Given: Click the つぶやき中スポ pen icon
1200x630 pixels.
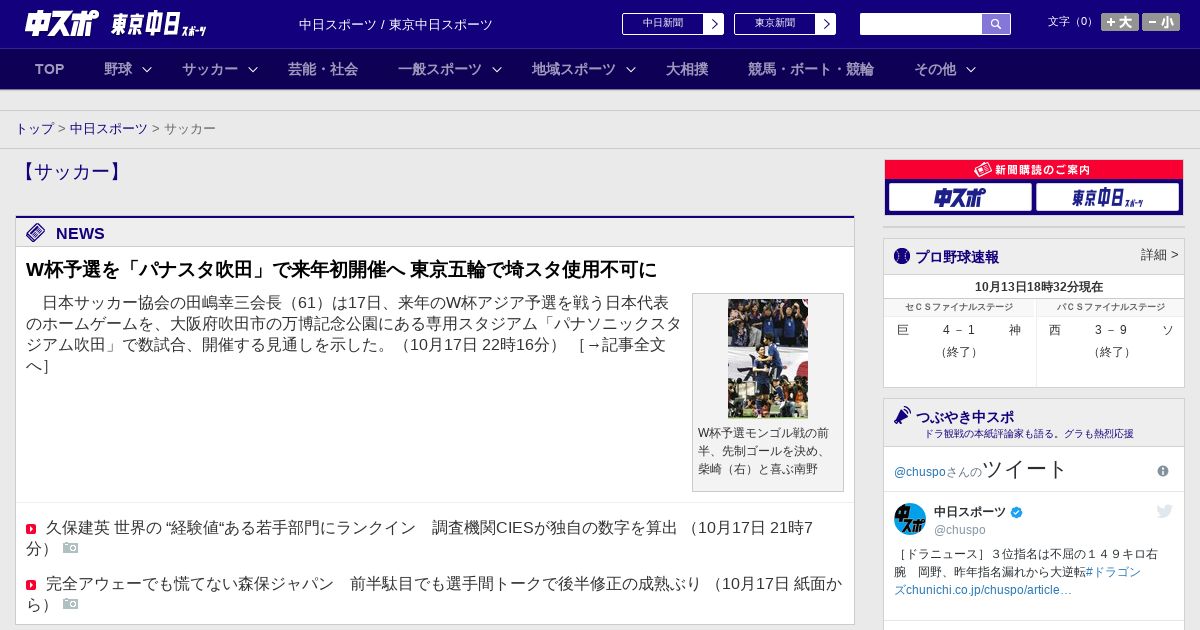Looking at the screenshot, I should coord(902,415).
